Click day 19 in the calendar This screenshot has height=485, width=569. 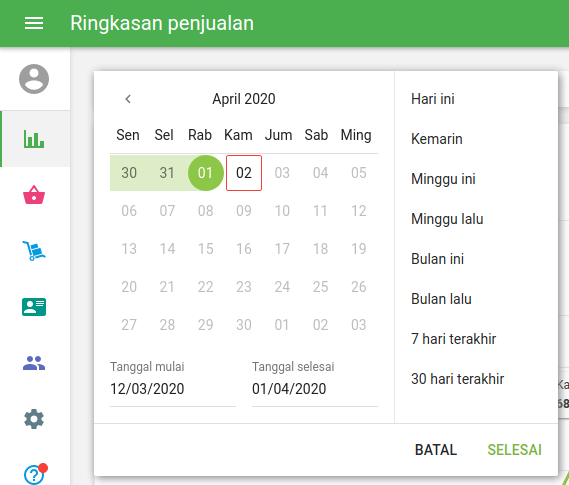pyautogui.click(x=359, y=249)
